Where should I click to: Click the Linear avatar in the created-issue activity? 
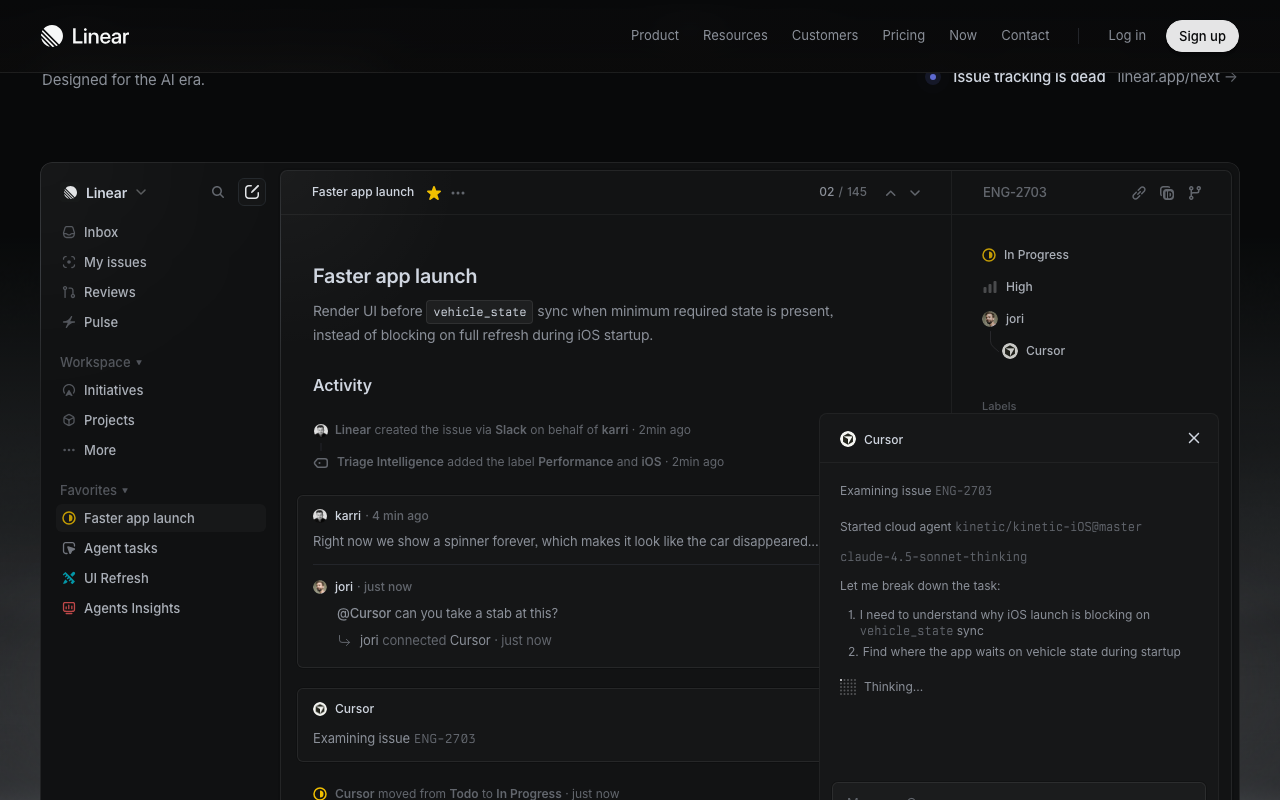pos(321,430)
